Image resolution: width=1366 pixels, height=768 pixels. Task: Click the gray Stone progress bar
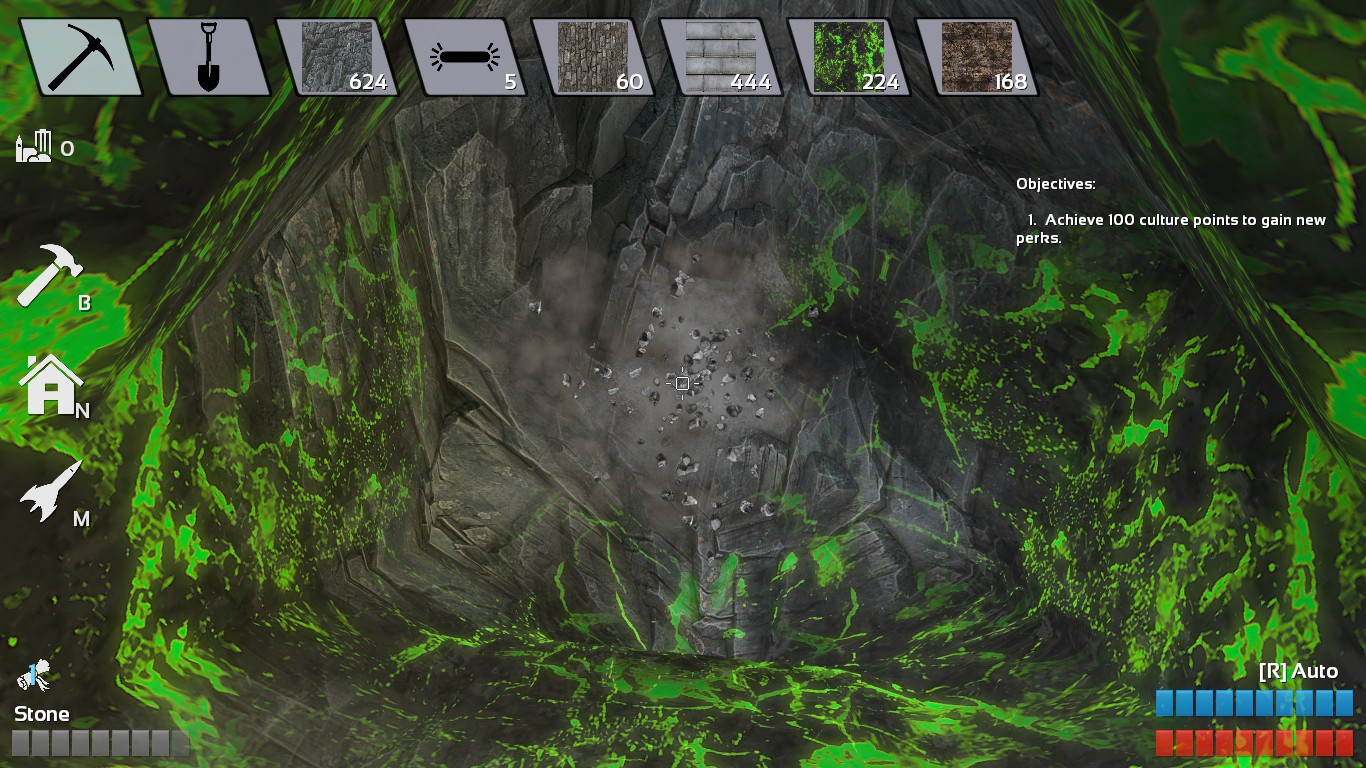(100, 743)
